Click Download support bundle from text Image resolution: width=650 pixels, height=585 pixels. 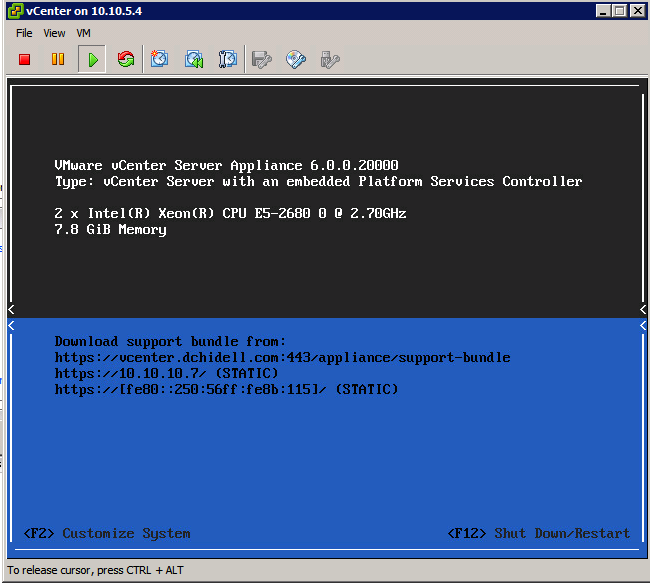(x=170, y=341)
